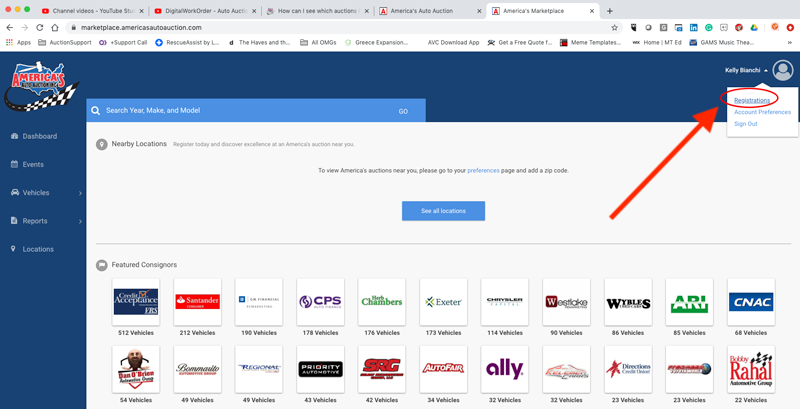Click the GO search button

click(403, 111)
